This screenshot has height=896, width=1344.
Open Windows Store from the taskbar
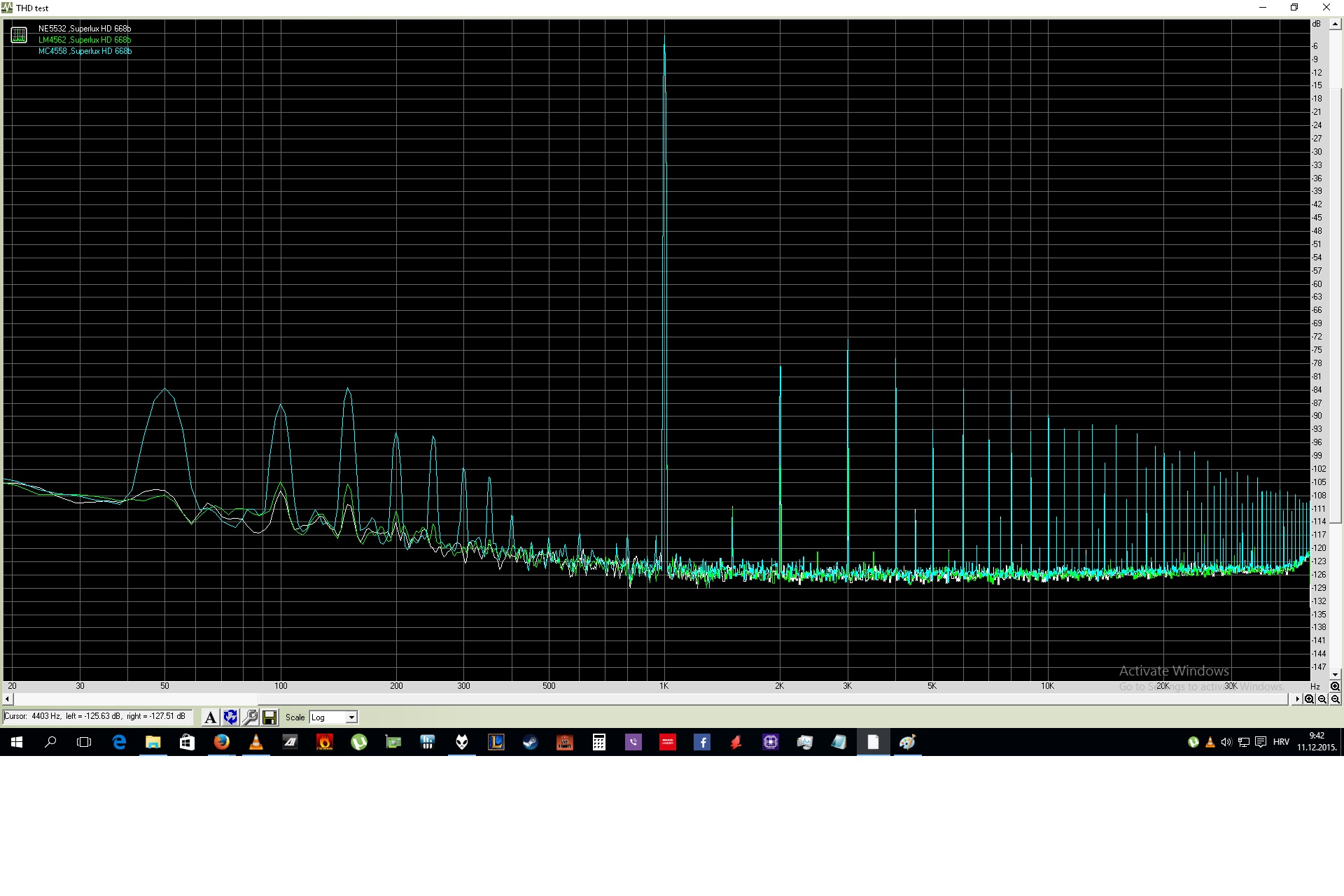coord(187,742)
